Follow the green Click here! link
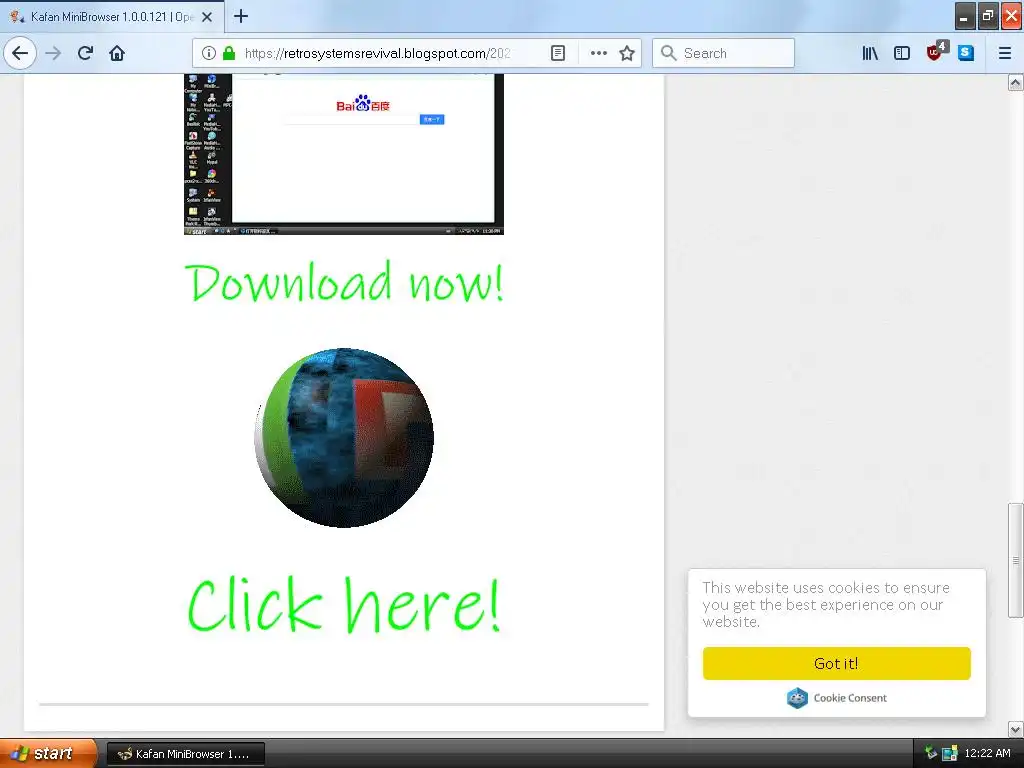Viewport: 1024px width, 768px height. 344,605
